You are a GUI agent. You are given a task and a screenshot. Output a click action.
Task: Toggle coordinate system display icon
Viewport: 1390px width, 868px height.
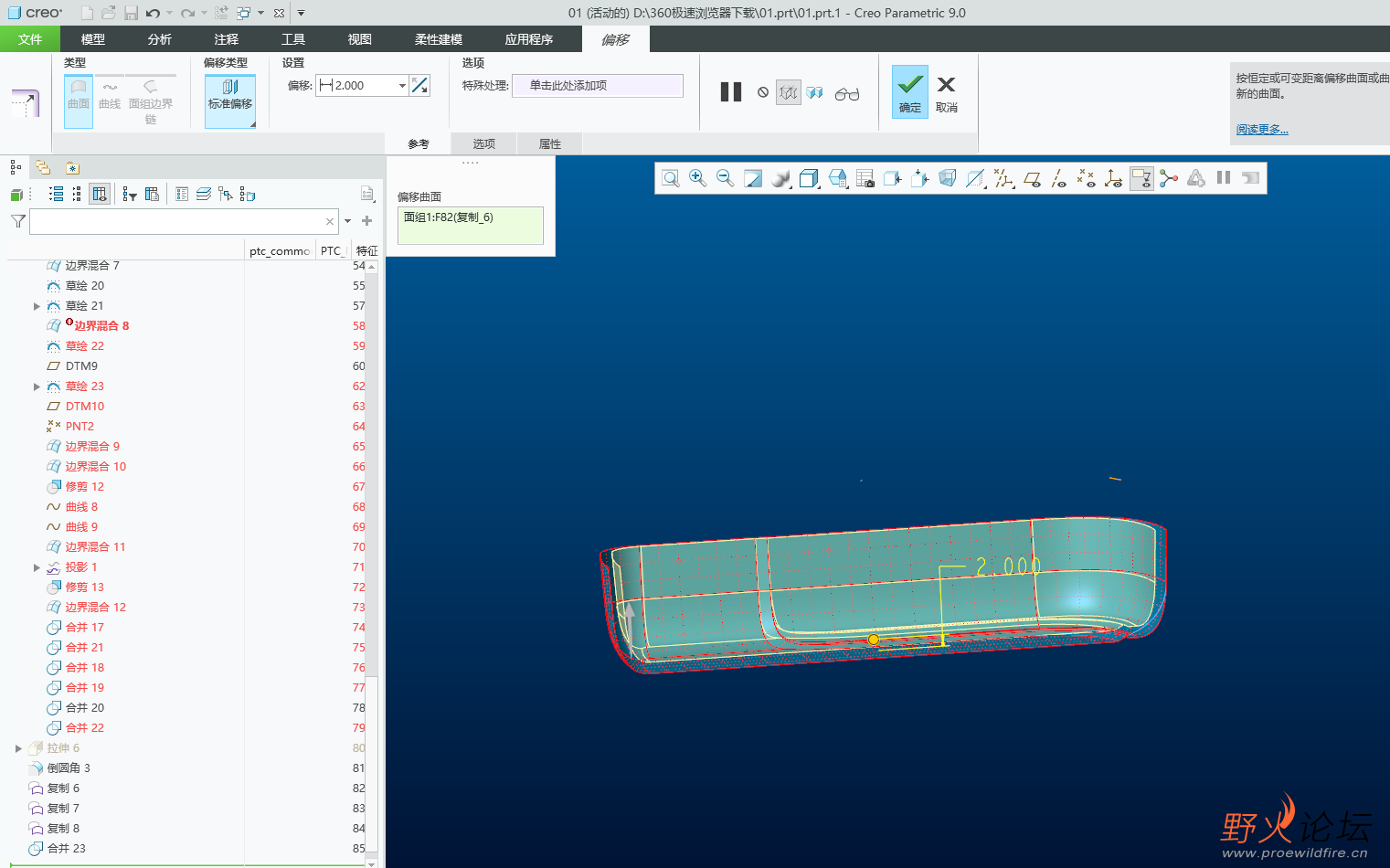point(1113,178)
